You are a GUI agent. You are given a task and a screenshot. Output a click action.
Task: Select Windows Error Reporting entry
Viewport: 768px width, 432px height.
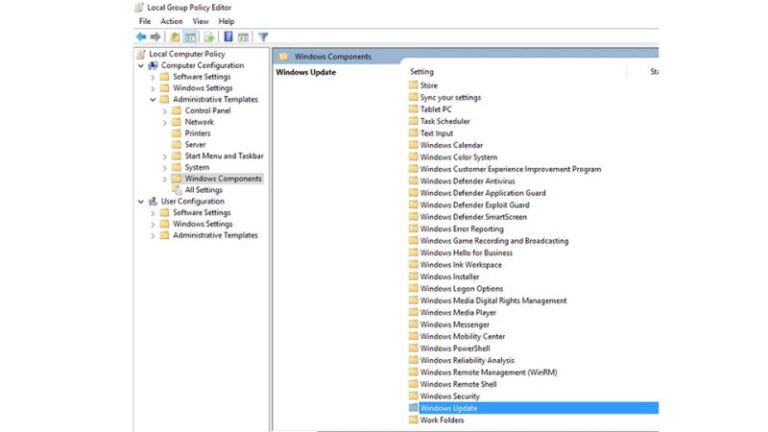coord(461,229)
